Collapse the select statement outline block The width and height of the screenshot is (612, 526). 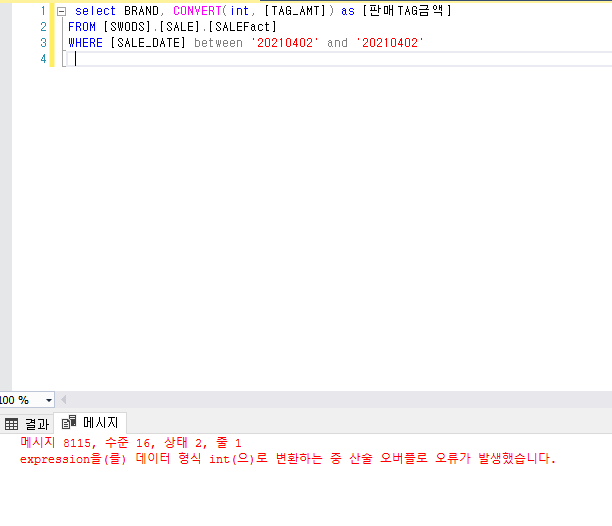61,11
